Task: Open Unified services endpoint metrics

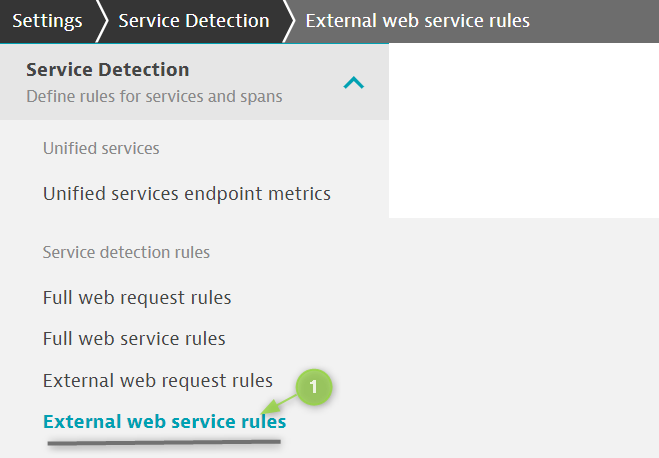Action: click(187, 194)
